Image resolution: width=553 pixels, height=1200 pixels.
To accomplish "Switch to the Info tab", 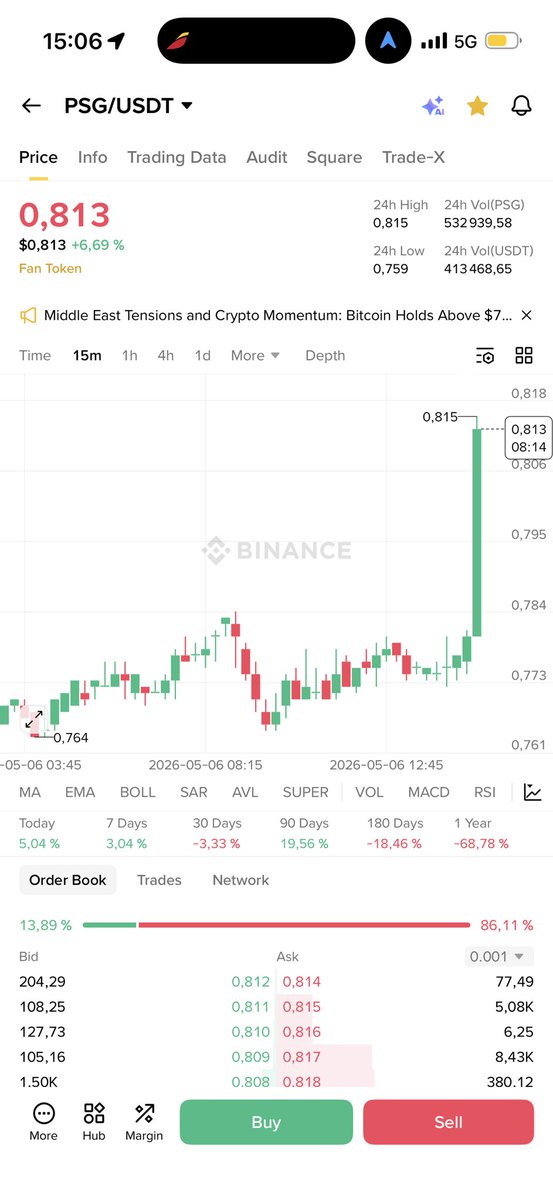I will coord(93,157).
